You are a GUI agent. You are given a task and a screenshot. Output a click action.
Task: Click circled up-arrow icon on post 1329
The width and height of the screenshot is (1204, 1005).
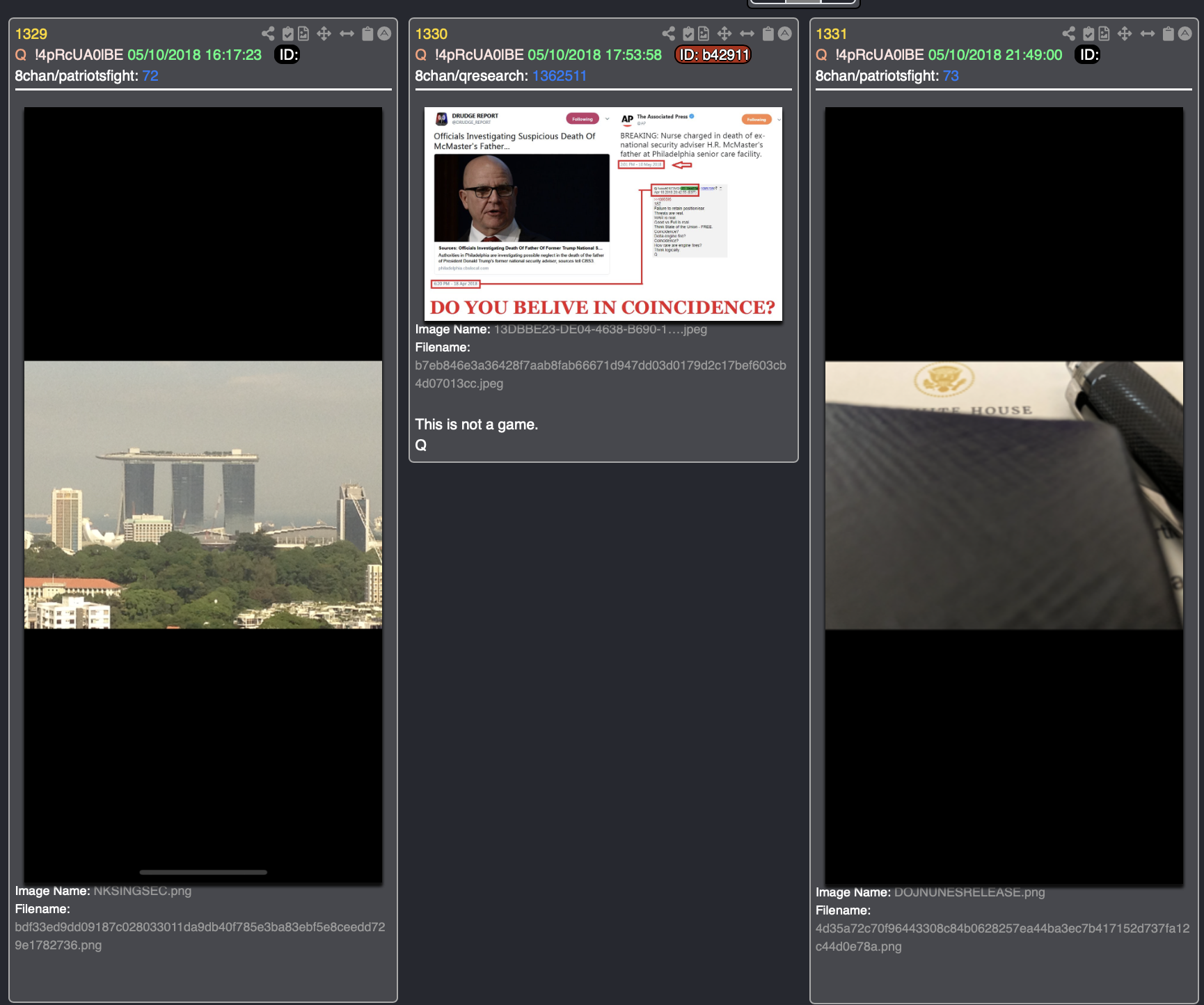pyautogui.click(x=384, y=33)
